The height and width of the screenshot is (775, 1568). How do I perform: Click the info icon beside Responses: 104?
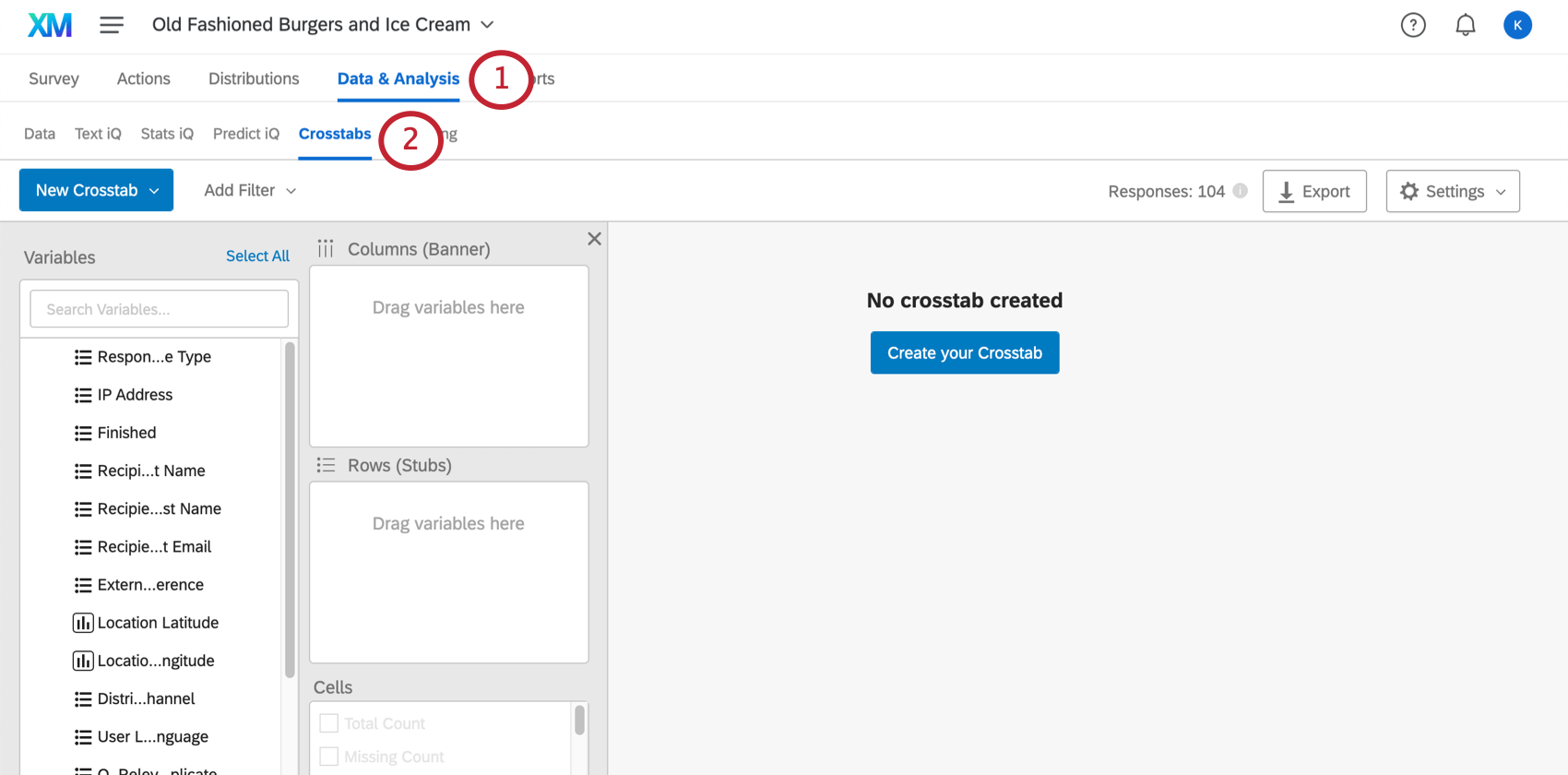1241,190
